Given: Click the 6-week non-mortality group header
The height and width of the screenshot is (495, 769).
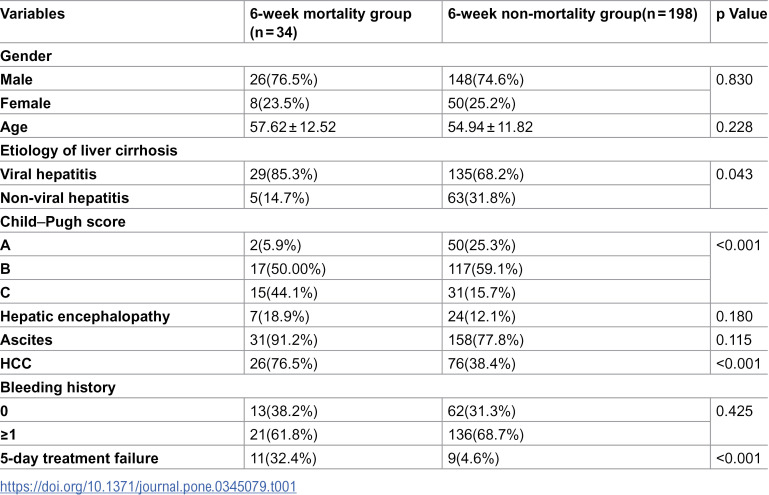Looking at the screenshot, I should tap(572, 14).
